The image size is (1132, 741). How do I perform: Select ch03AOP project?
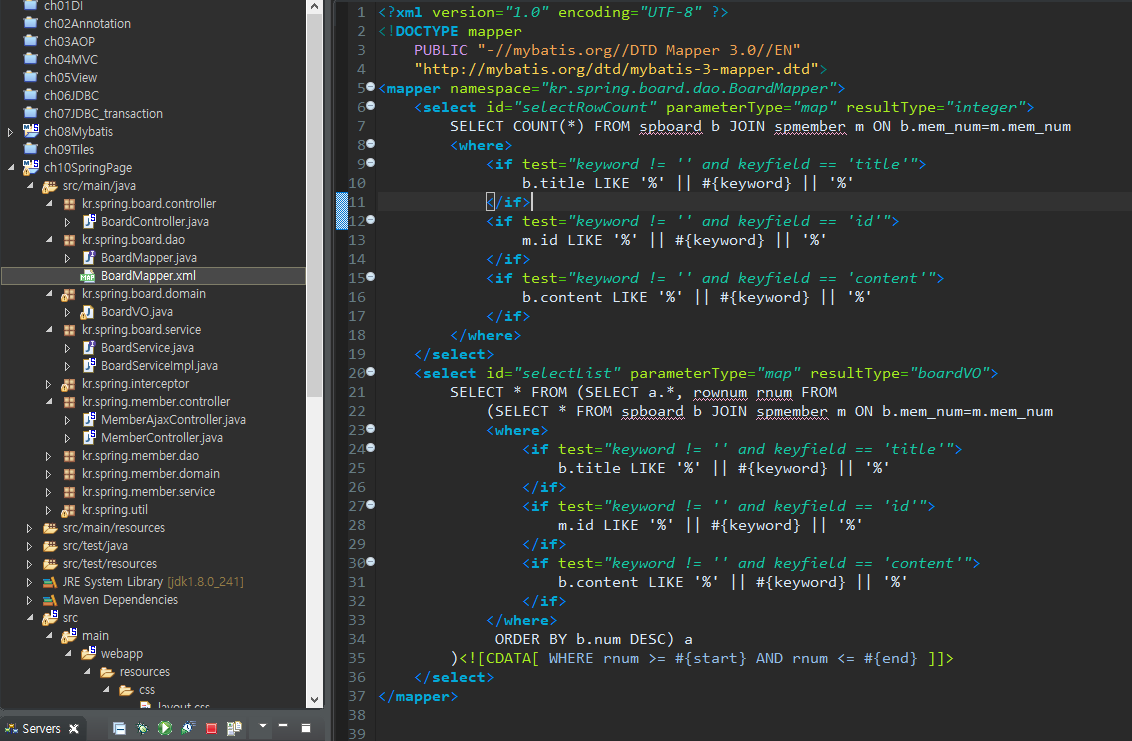pos(69,42)
